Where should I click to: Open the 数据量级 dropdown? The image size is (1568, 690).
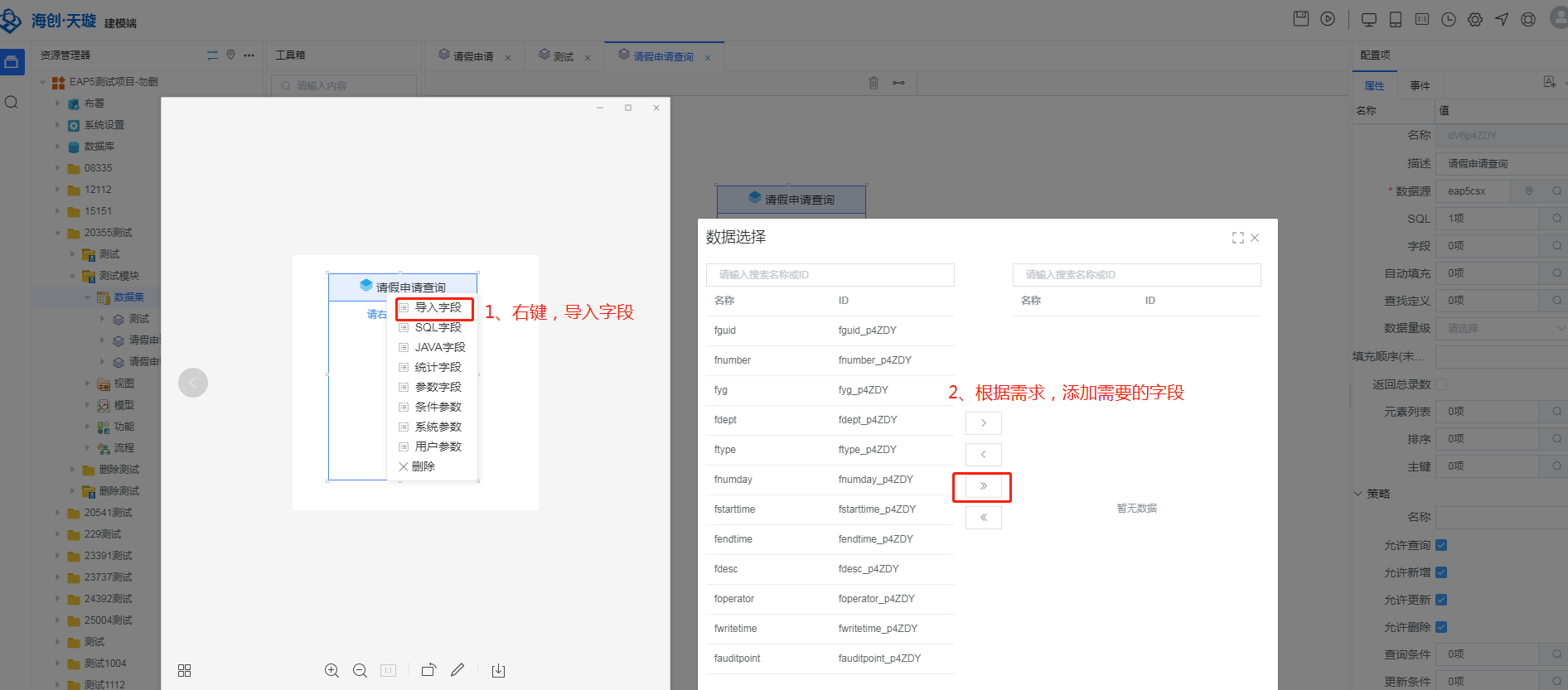coord(1501,329)
